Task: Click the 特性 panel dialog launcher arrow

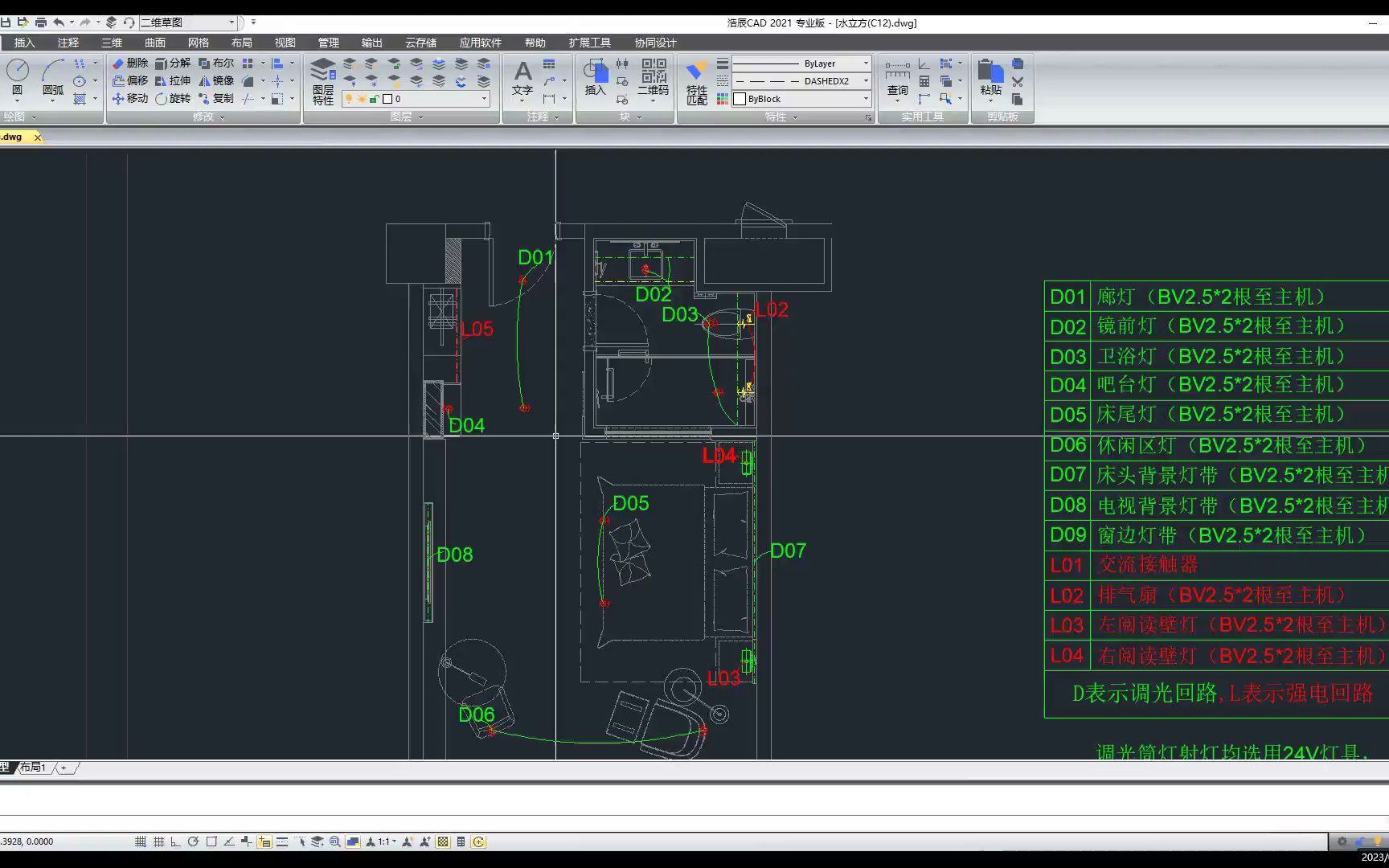Action: tap(868, 117)
